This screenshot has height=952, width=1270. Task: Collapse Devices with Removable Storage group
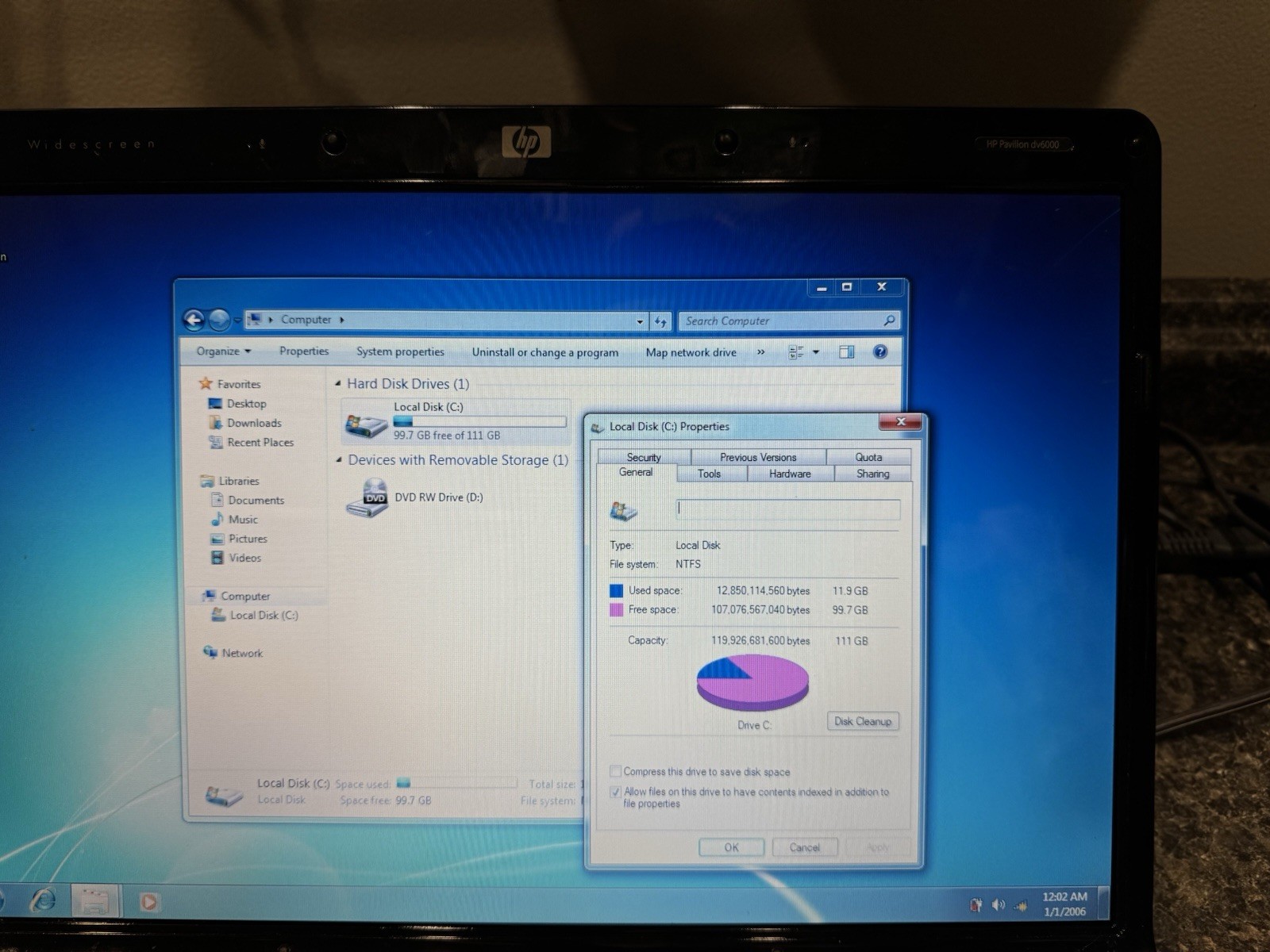(339, 460)
